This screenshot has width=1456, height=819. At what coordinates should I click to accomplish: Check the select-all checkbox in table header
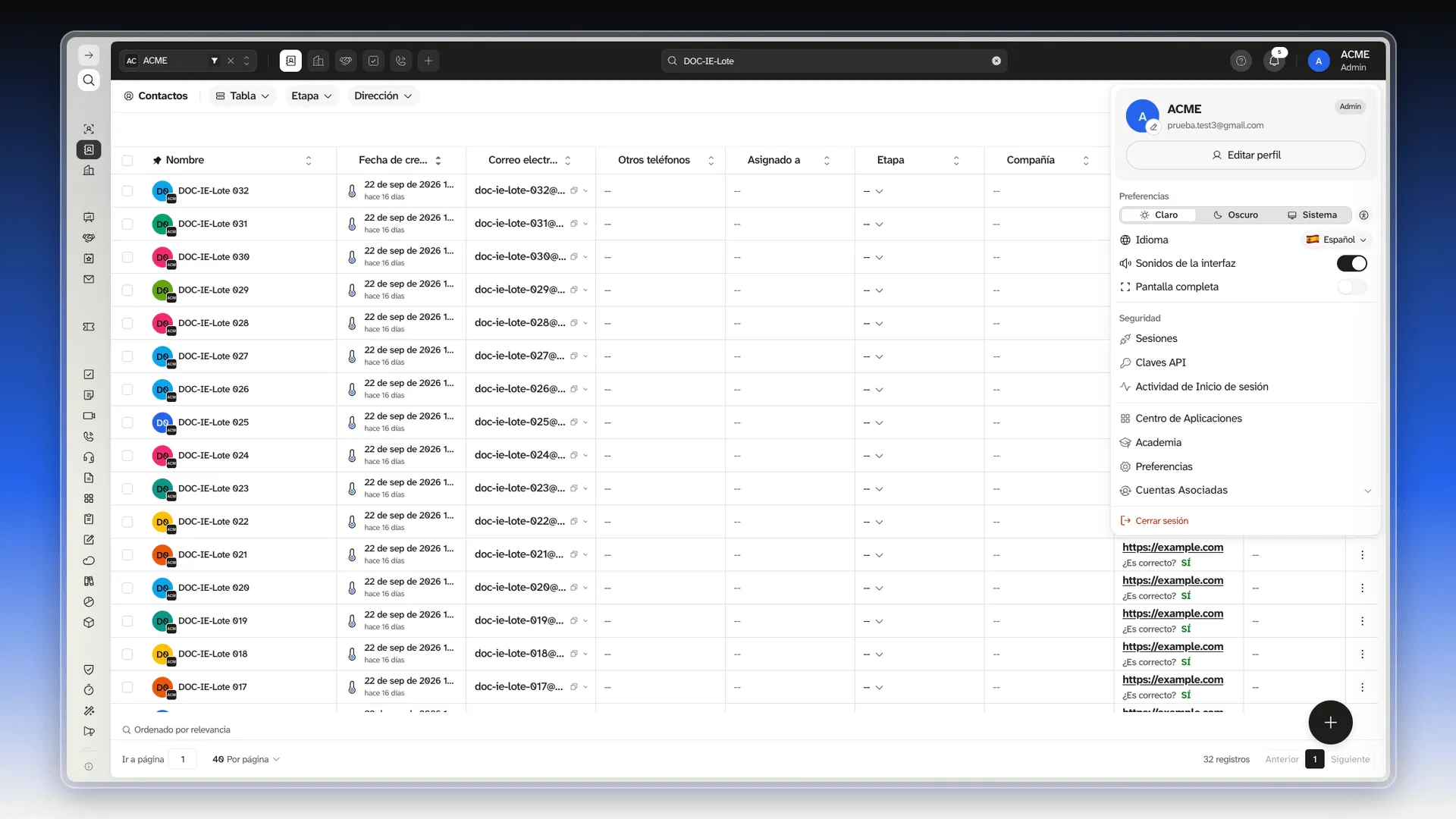[127, 161]
